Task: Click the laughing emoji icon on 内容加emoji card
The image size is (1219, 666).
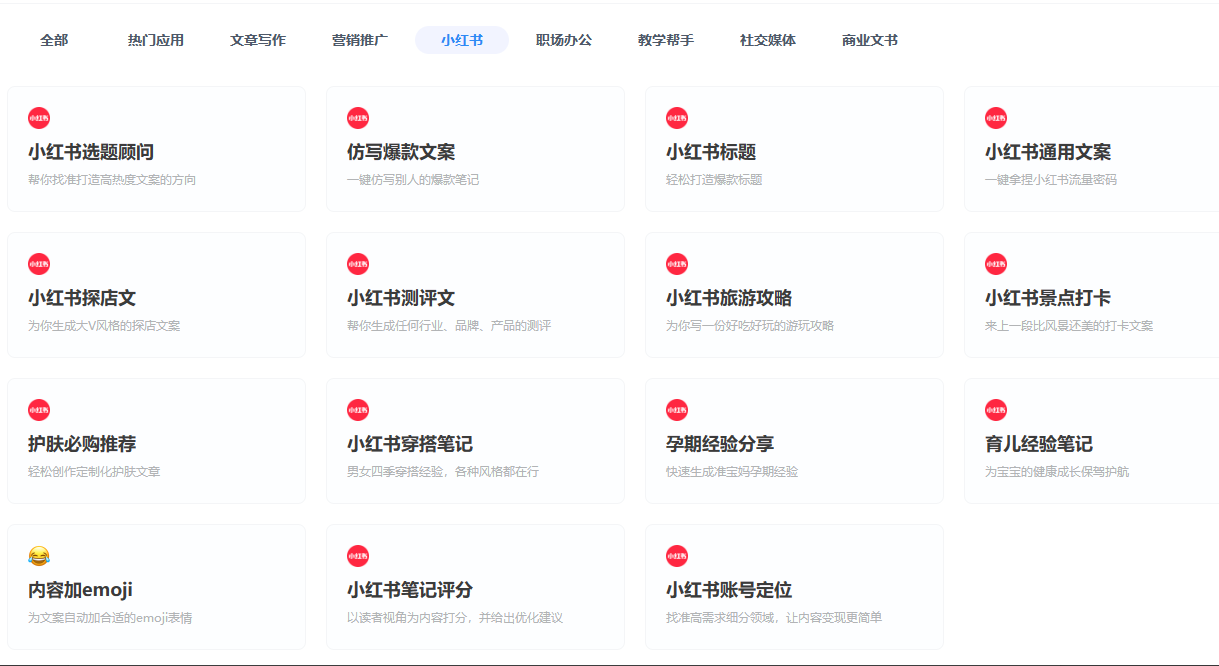Action: (x=39, y=556)
